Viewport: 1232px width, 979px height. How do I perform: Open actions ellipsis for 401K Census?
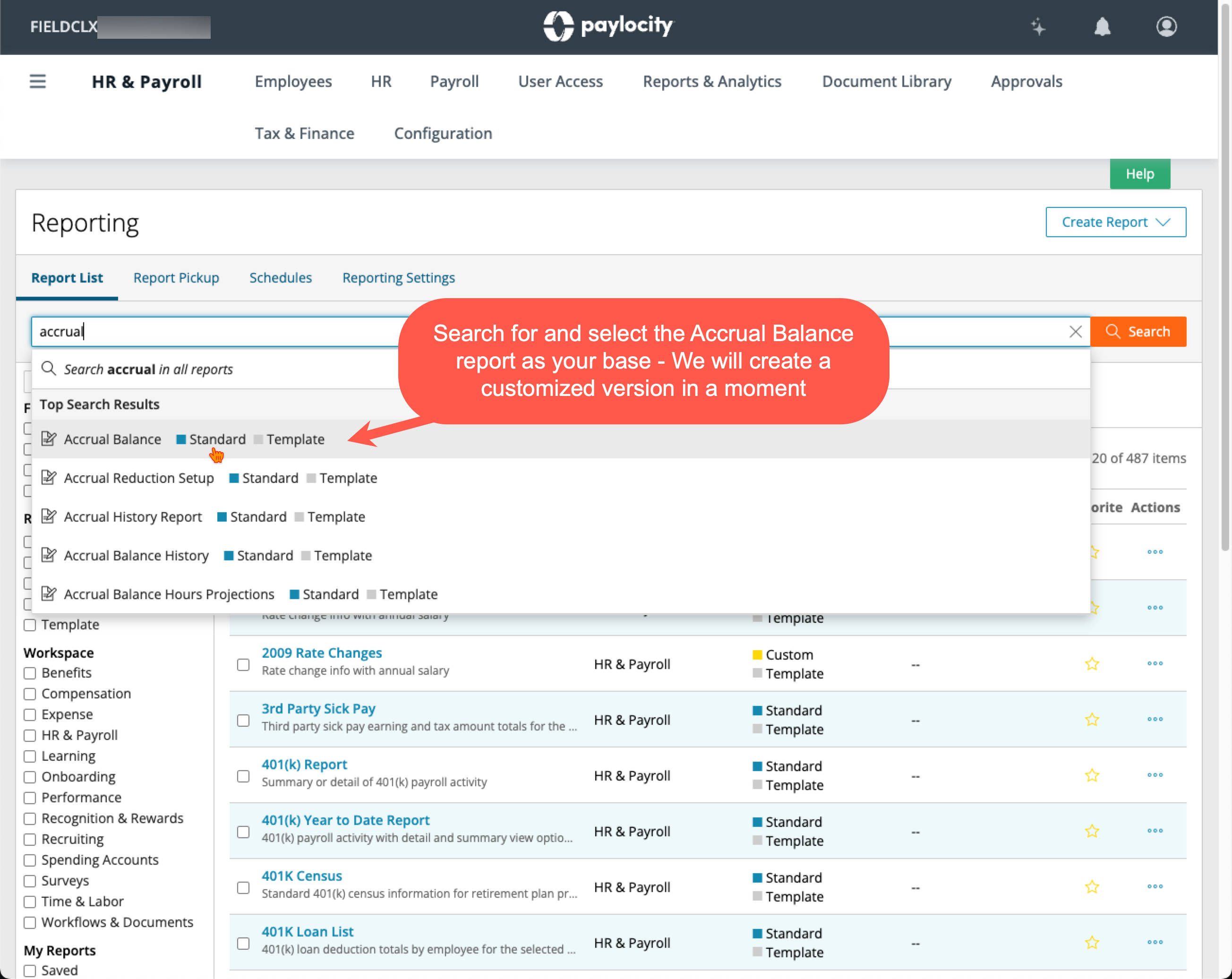[1155, 886]
